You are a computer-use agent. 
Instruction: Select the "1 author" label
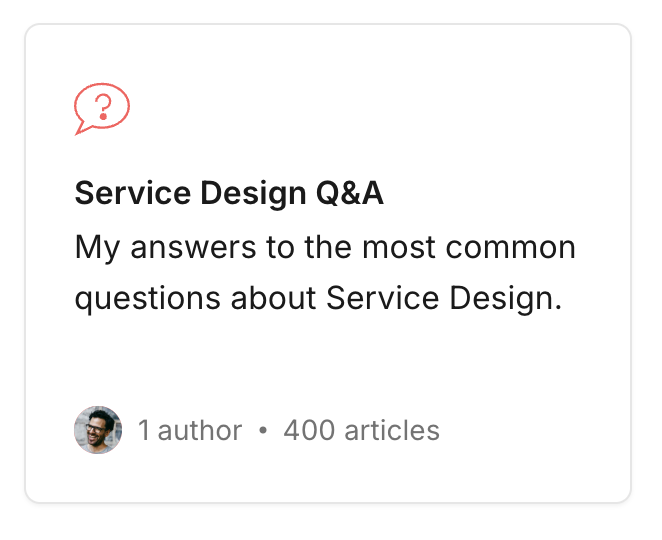coord(190,431)
